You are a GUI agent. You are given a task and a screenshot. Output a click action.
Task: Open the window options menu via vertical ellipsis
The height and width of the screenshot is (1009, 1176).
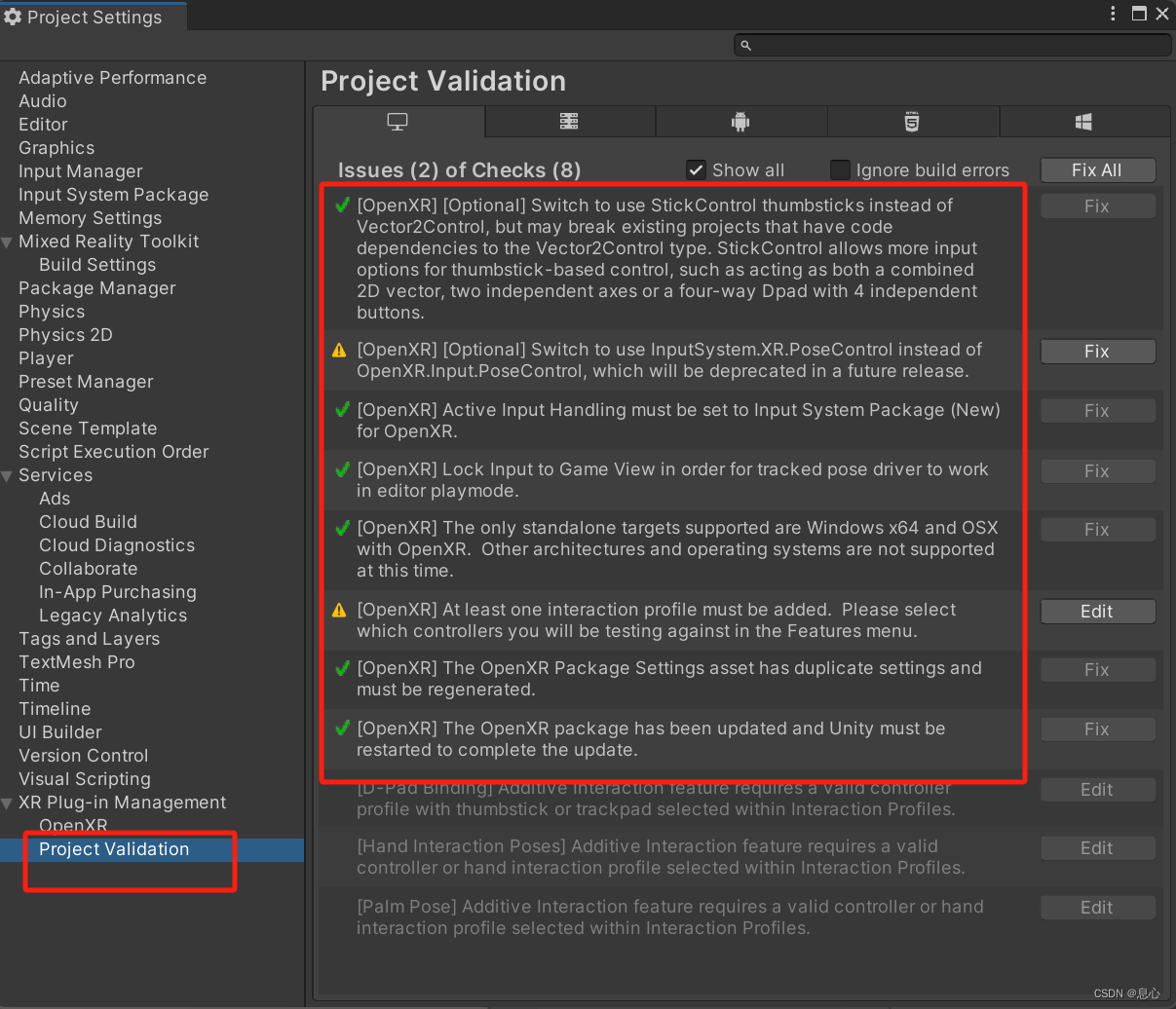click(1113, 15)
